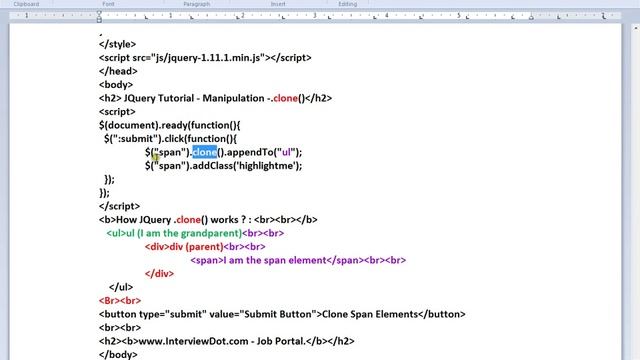Click the </head> closing tag line
This screenshot has width=640, height=360.
point(118,71)
